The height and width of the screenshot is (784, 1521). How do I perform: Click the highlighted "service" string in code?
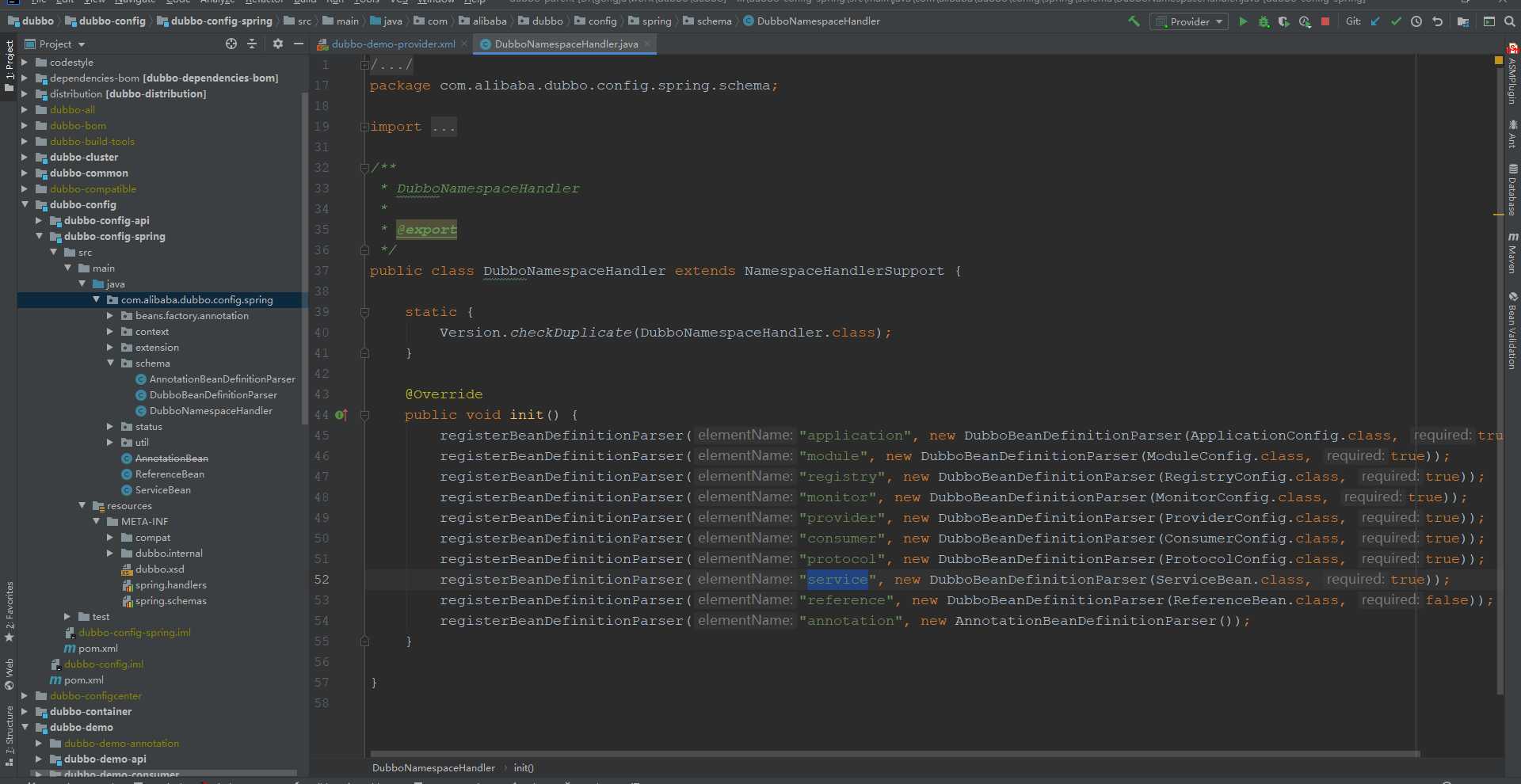point(837,579)
